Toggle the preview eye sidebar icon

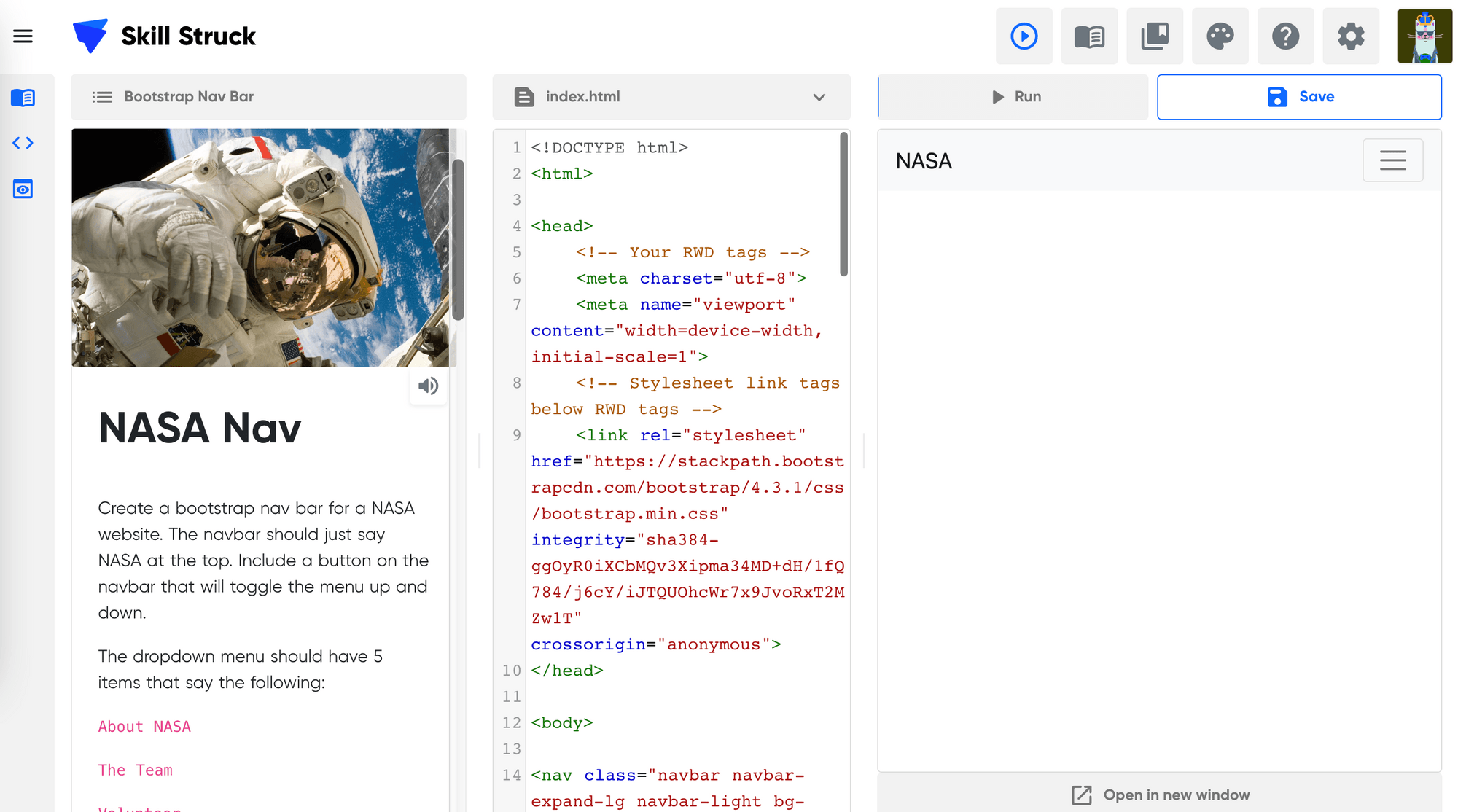[x=23, y=190]
